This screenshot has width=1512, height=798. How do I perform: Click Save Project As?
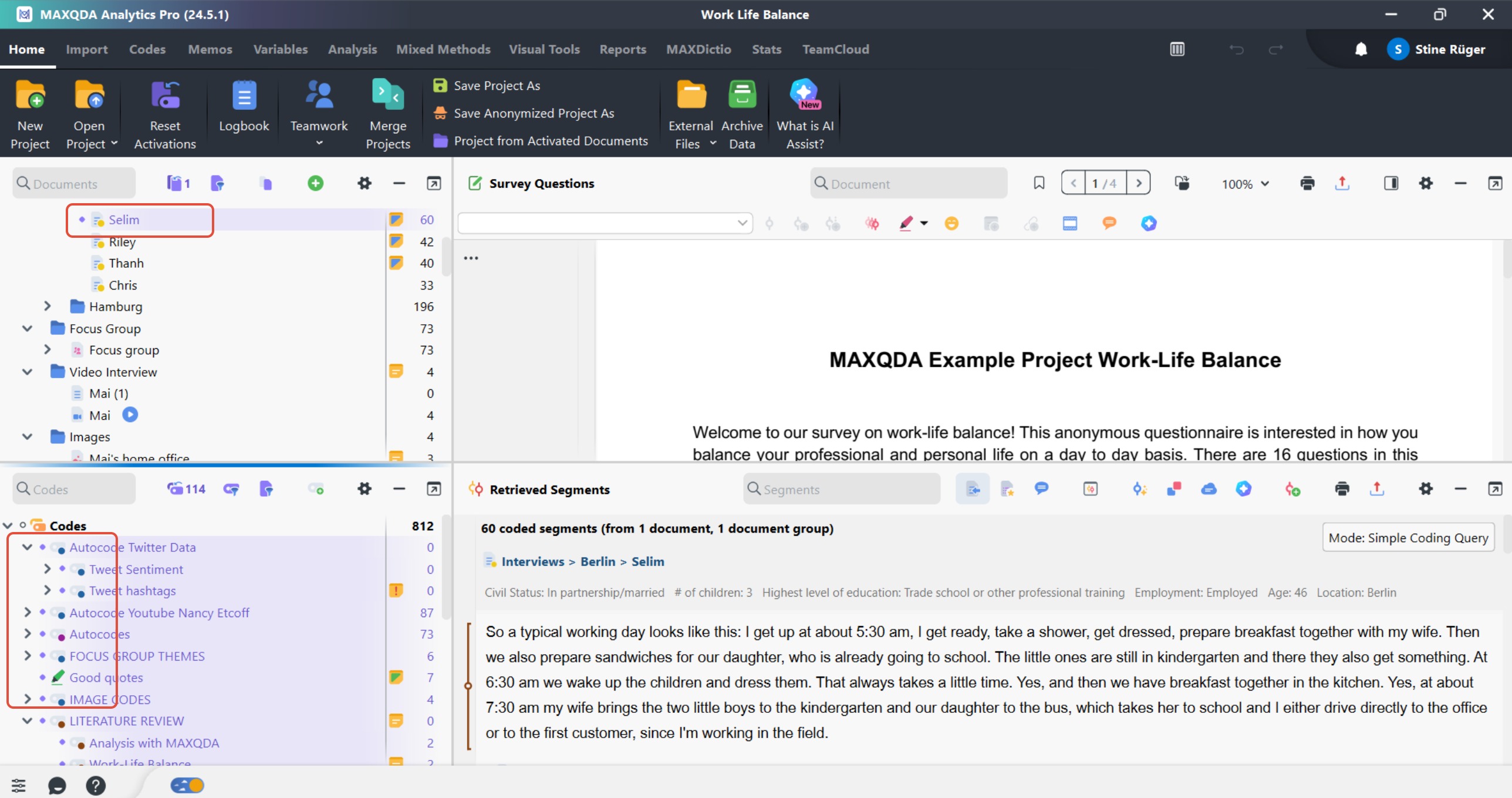(x=487, y=85)
